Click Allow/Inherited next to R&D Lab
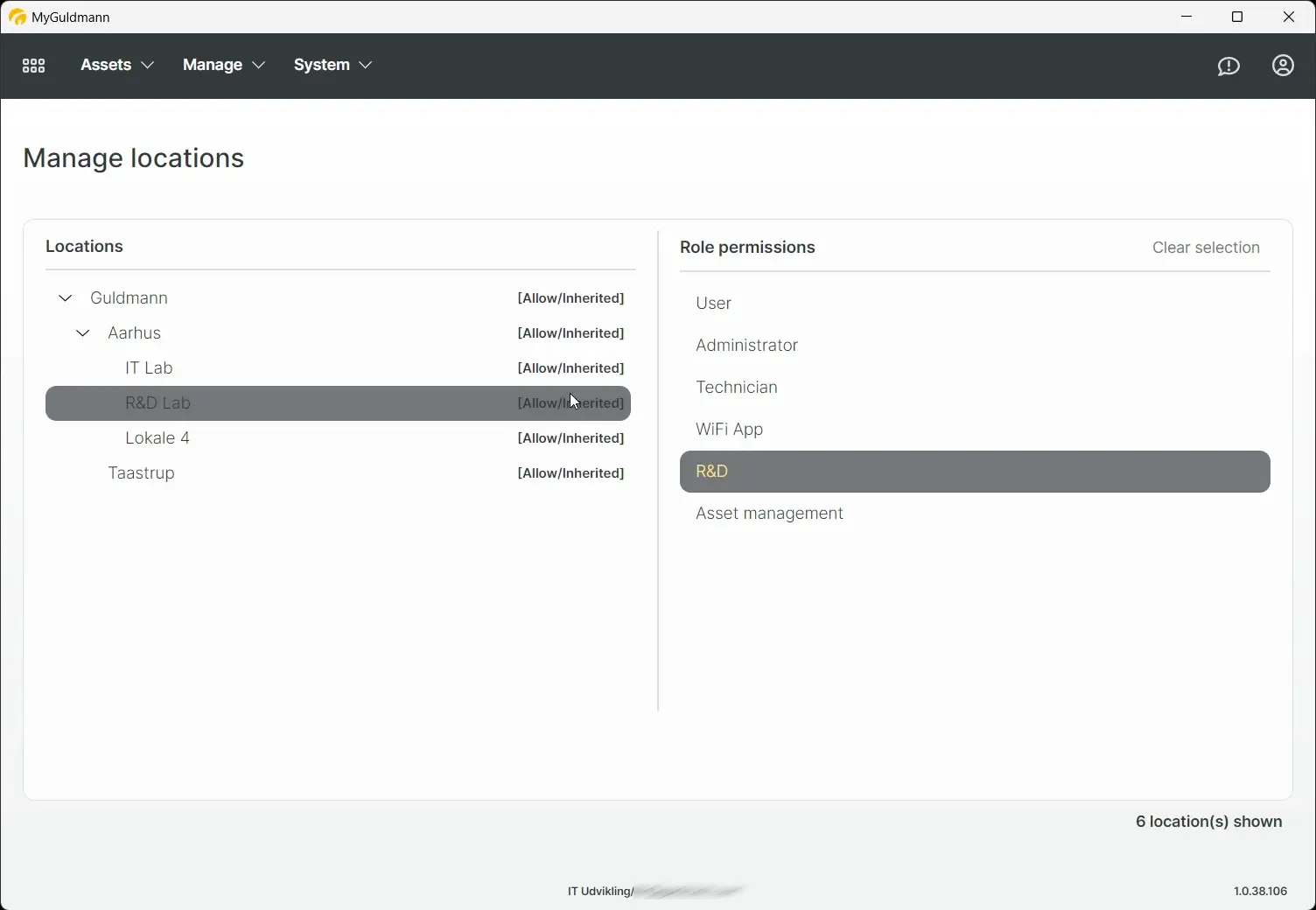 (x=570, y=403)
